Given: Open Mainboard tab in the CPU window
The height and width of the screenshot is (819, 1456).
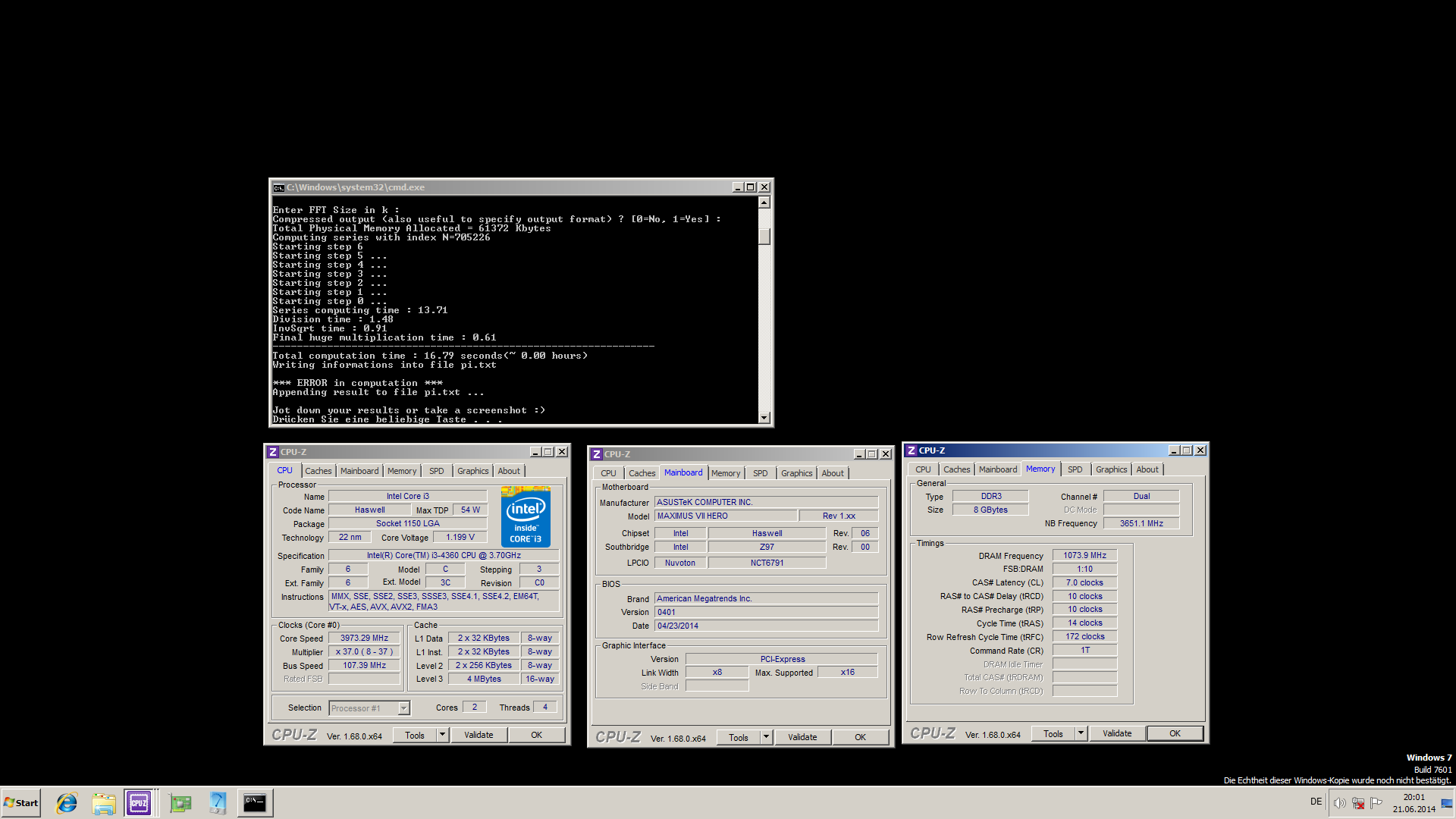Looking at the screenshot, I should click(359, 471).
